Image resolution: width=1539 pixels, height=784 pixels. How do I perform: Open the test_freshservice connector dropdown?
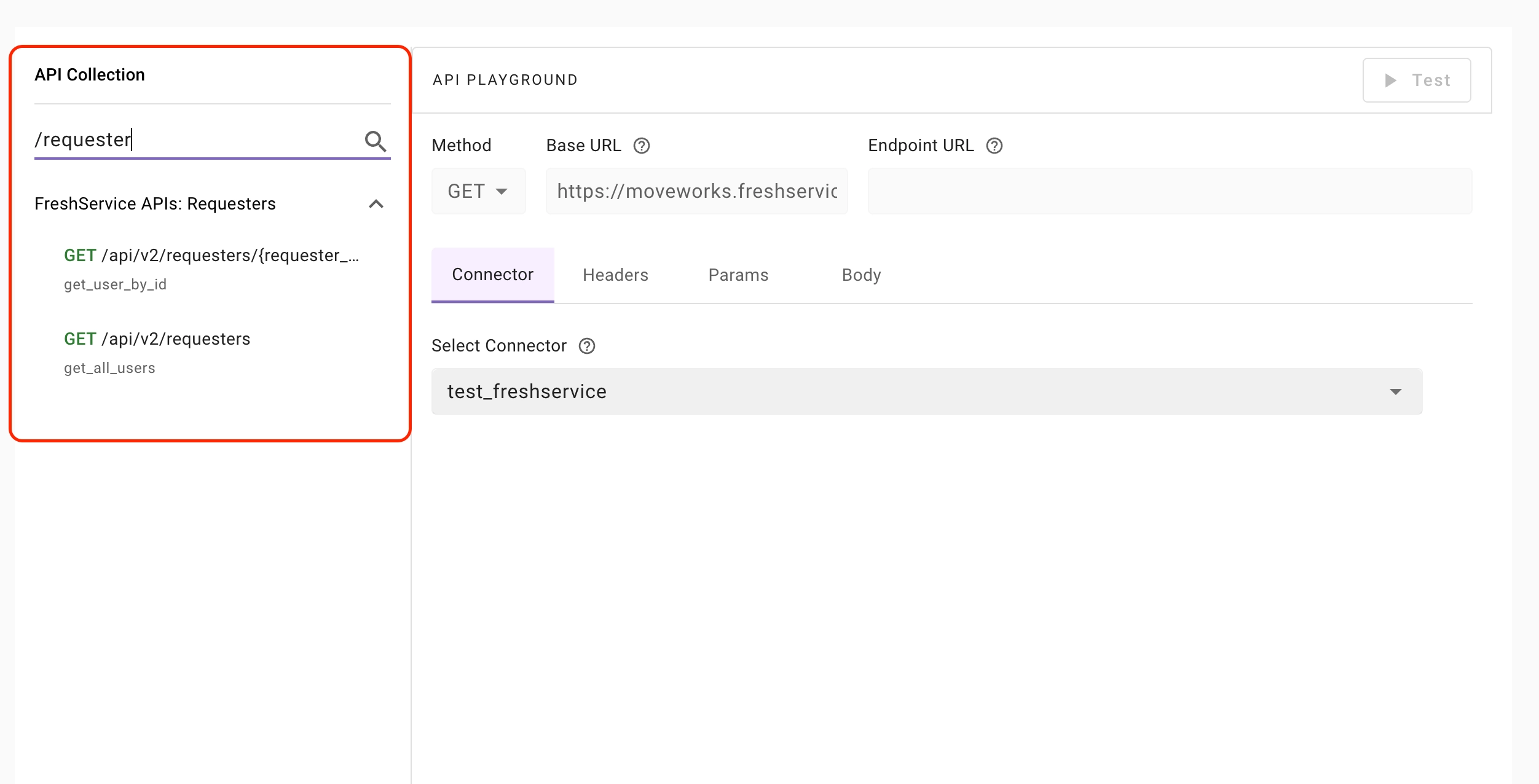[x=926, y=391]
